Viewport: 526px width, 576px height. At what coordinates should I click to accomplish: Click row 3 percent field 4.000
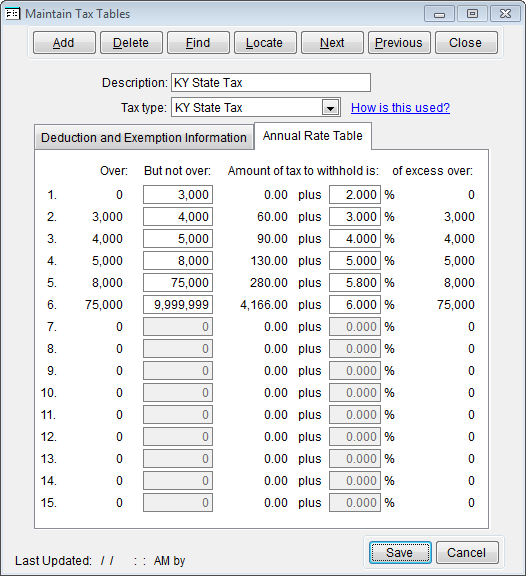[355, 239]
